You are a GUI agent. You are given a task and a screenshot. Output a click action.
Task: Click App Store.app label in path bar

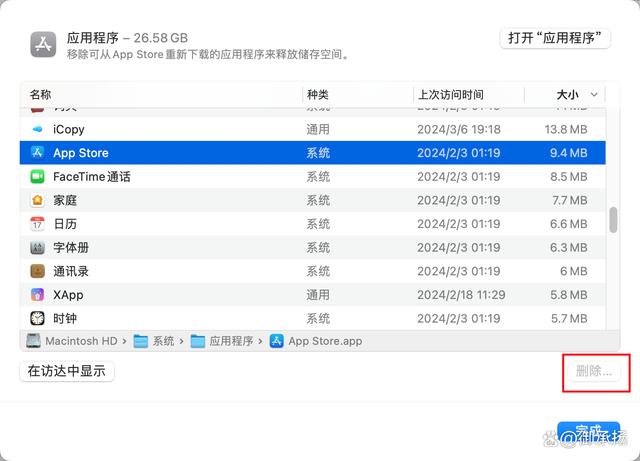pyautogui.click(x=325, y=341)
